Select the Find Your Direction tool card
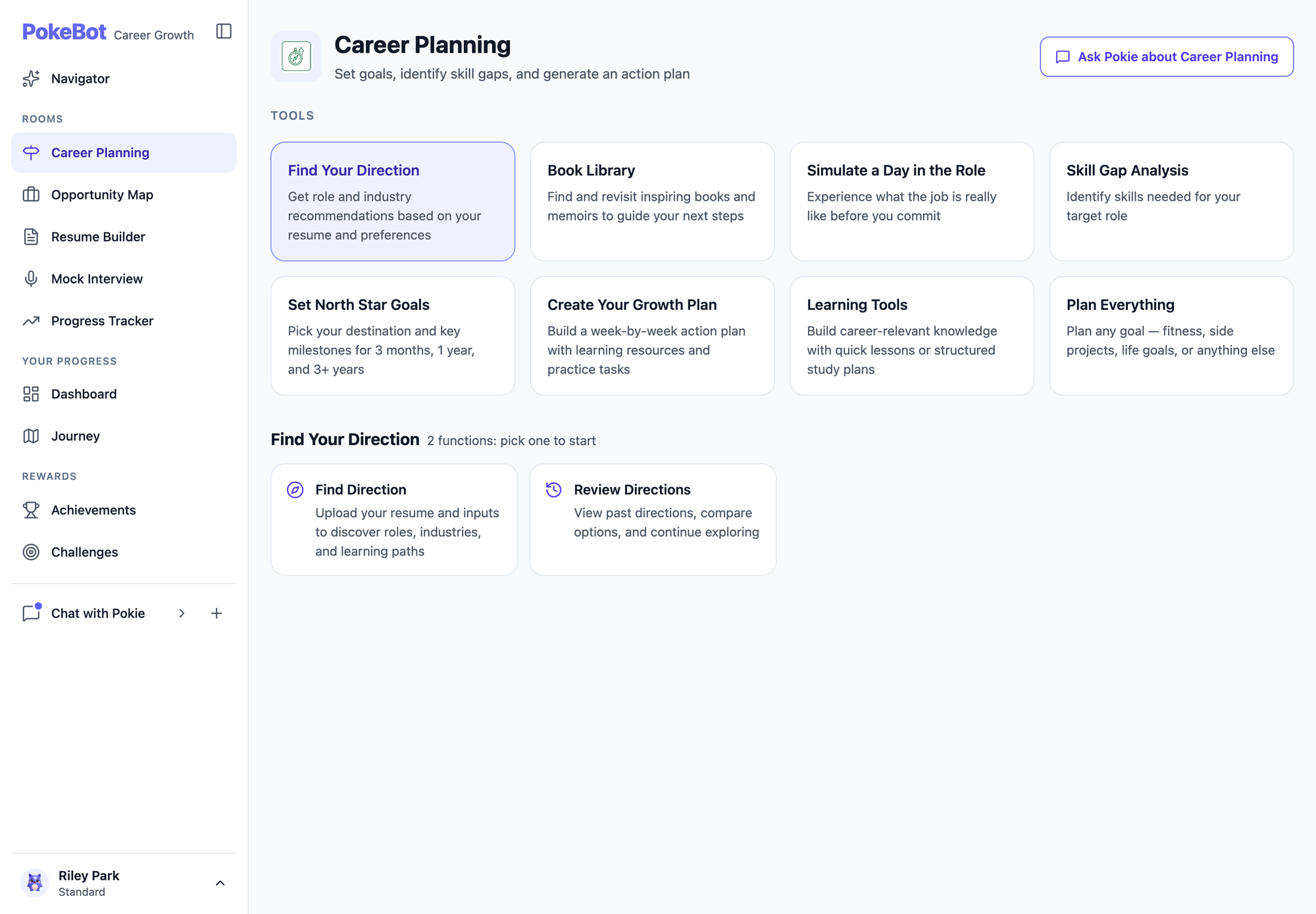The height and width of the screenshot is (914, 1316). point(393,201)
